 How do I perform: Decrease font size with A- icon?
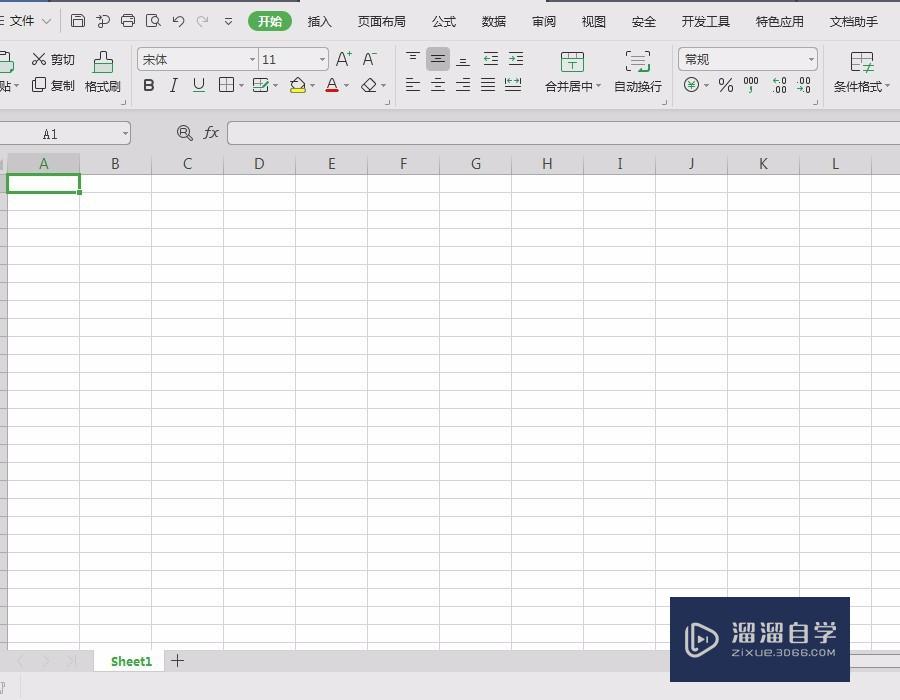[x=369, y=59]
